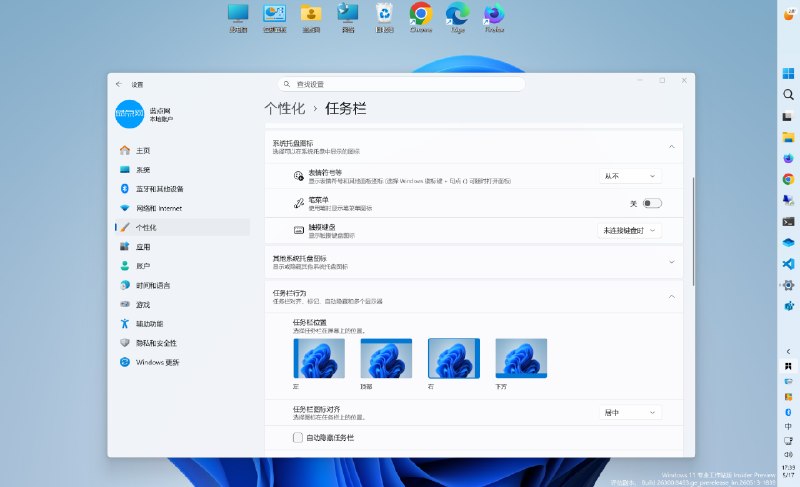The height and width of the screenshot is (487, 800).
Task: Open 系统 in Settings sidebar
Action: (x=183, y=170)
